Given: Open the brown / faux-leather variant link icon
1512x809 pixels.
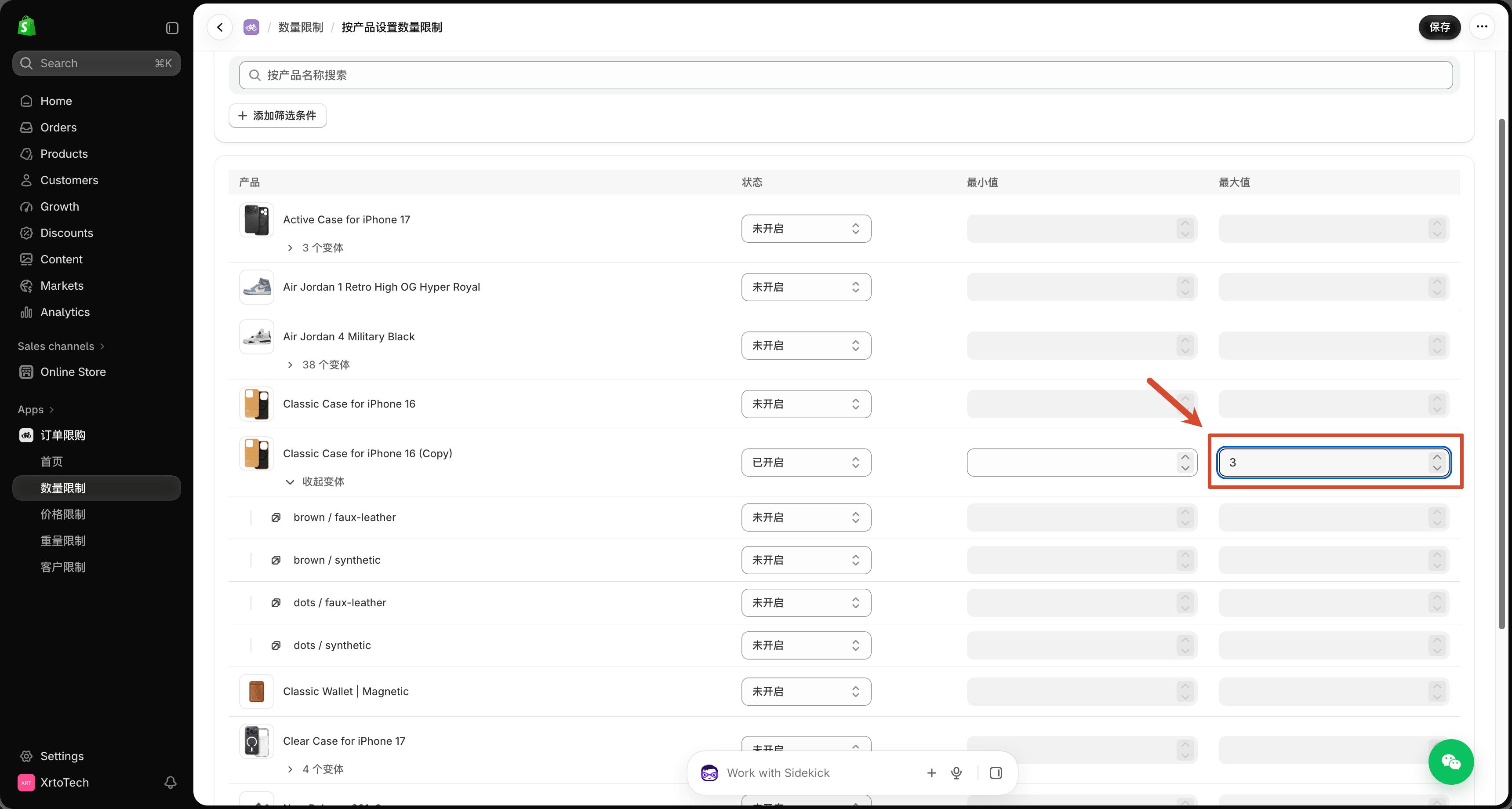Looking at the screenshot, I should pyautogui.click(x=276, y=517).
